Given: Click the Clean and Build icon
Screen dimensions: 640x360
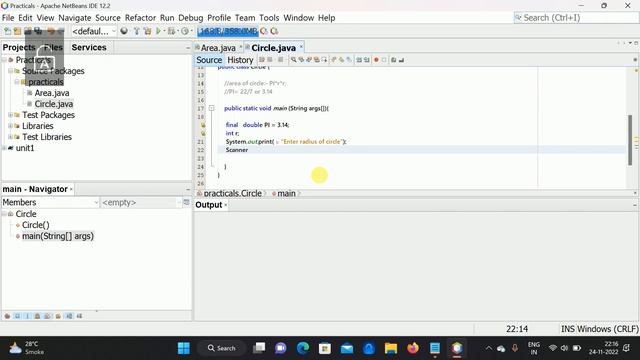Looking at the screenshot, I should coord(147,31).
